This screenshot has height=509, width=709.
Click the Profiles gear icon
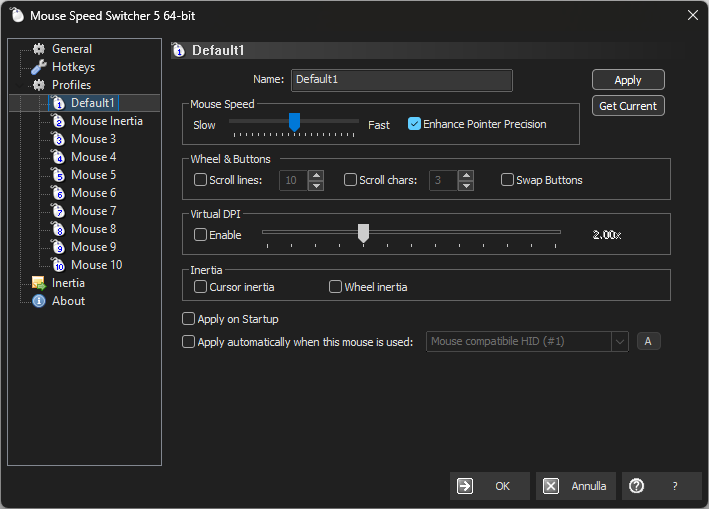click(39, 85)
